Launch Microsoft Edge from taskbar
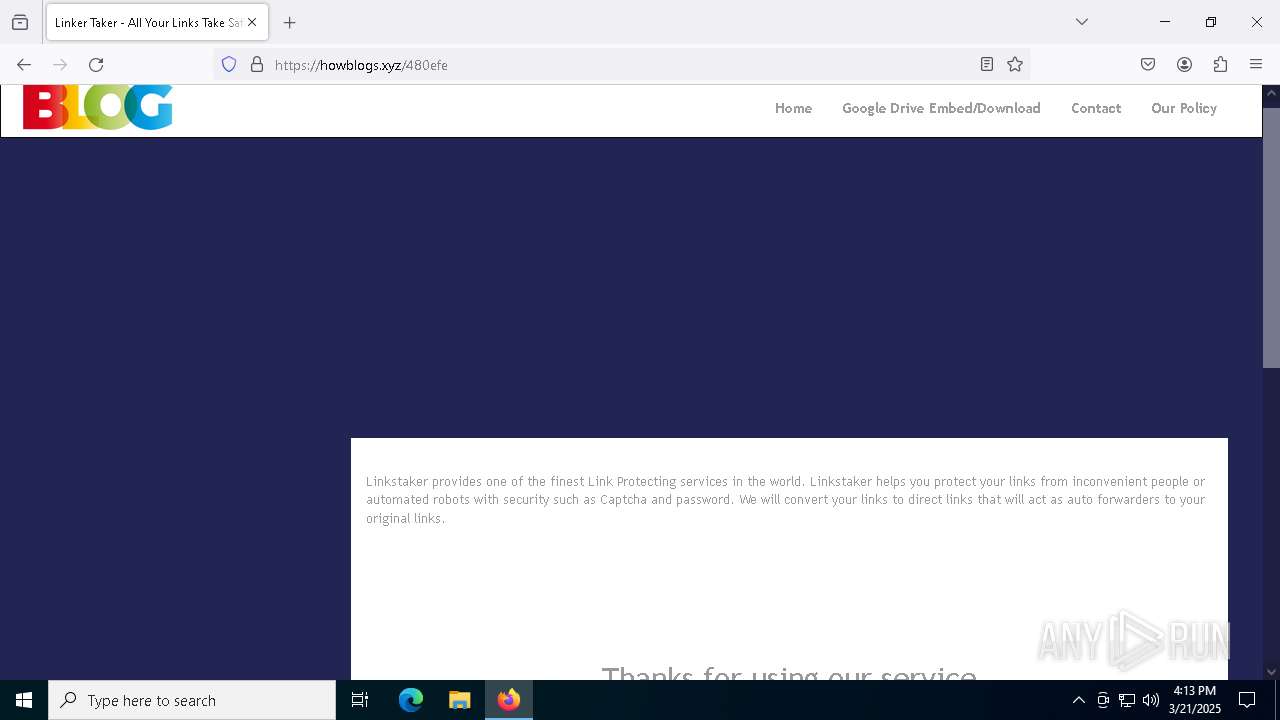This screenshot has height=720, width=1280. coord(411,700)
